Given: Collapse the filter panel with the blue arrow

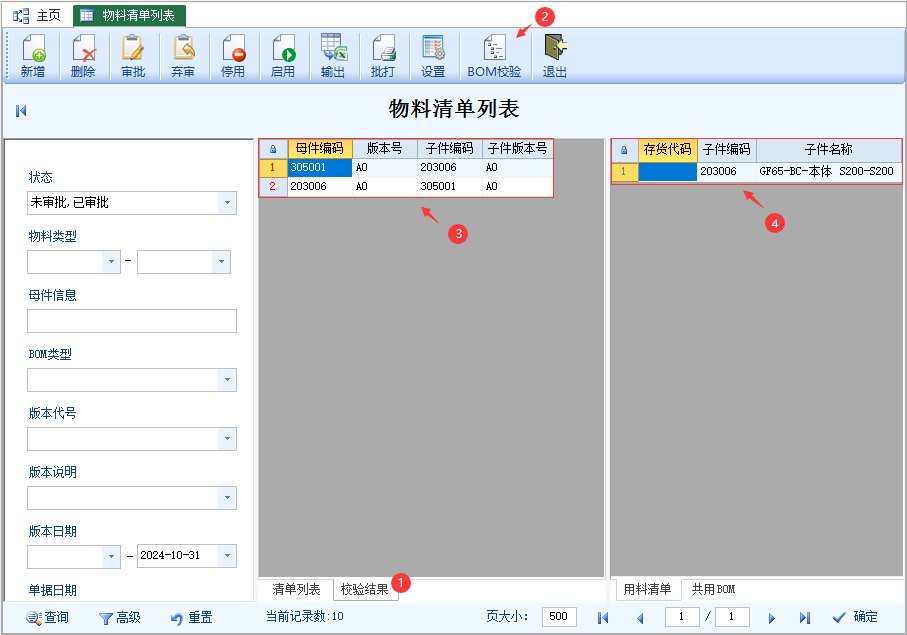Looking at the screenshot, I should [21, 110].
